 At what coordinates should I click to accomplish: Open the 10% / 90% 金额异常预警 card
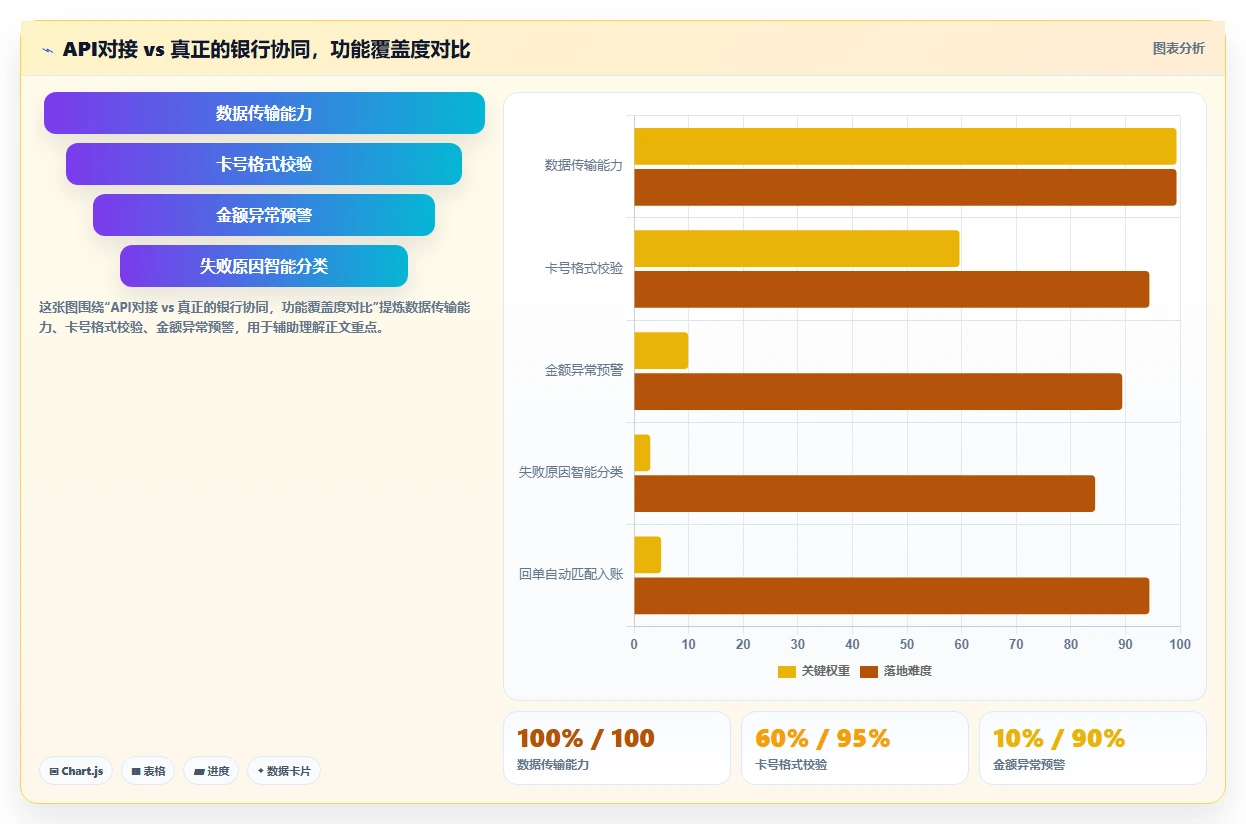(x=1093, y=748)
